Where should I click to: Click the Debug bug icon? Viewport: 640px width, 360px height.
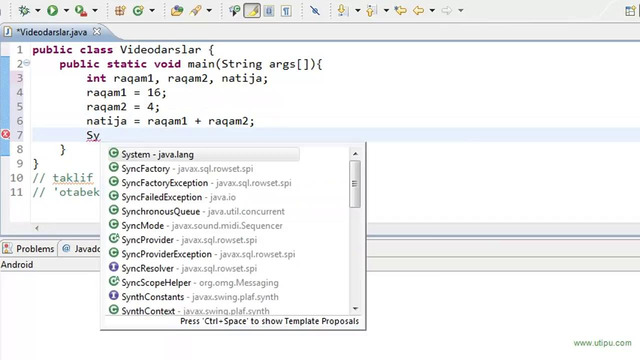24,10
